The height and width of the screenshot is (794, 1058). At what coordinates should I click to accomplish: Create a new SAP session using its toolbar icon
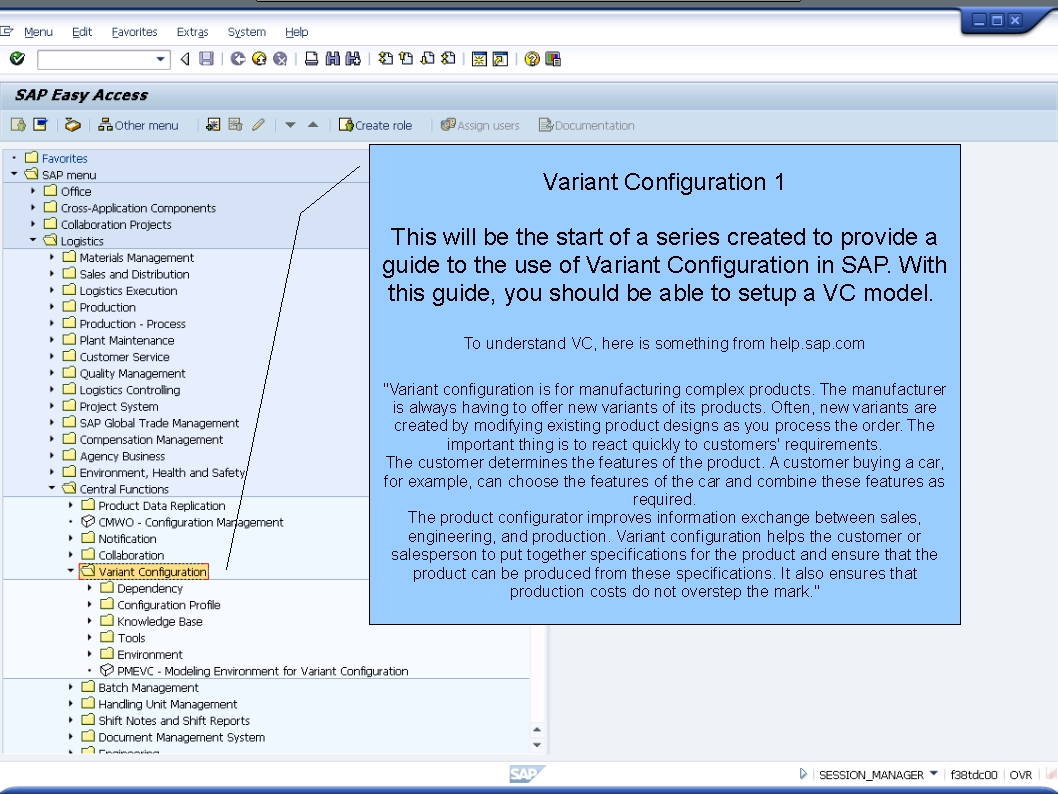(x=476, y=58)
